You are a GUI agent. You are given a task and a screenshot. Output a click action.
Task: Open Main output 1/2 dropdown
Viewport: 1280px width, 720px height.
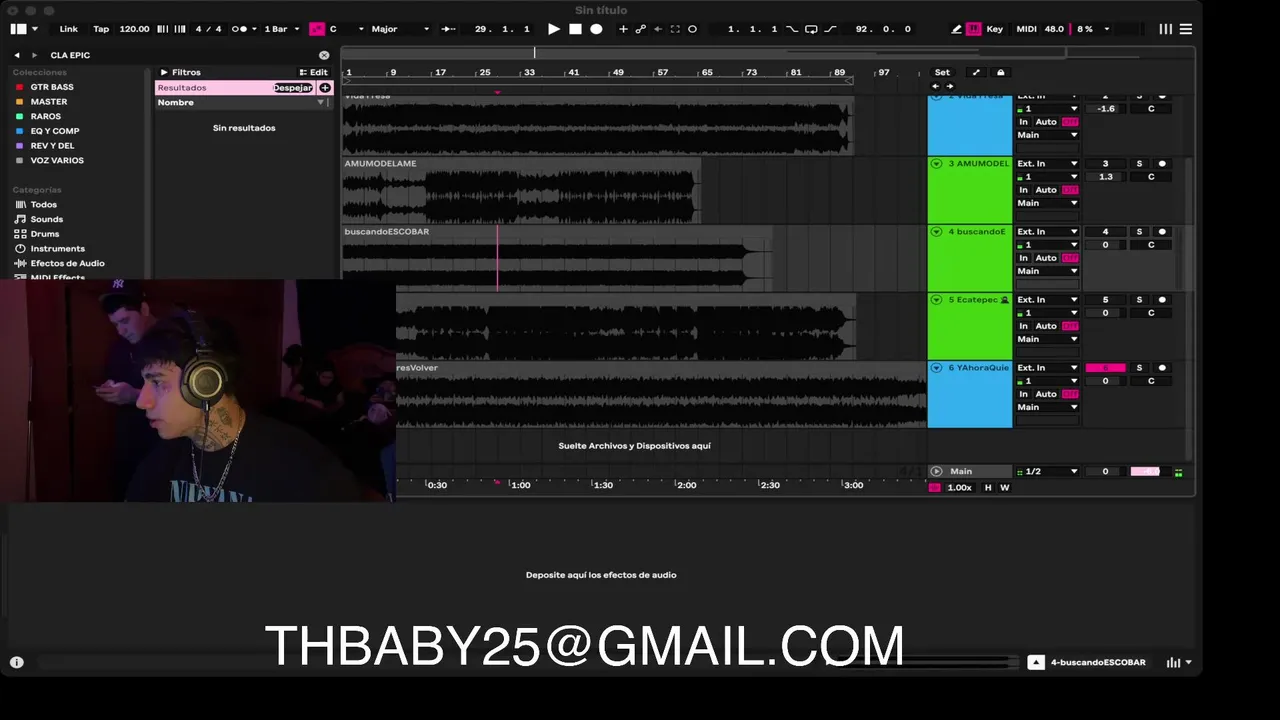pos(1047,471)
